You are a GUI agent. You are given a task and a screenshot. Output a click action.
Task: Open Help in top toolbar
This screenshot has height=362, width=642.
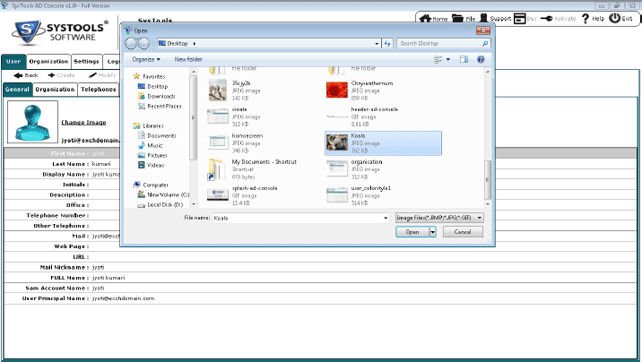click(x=593, y=18)
